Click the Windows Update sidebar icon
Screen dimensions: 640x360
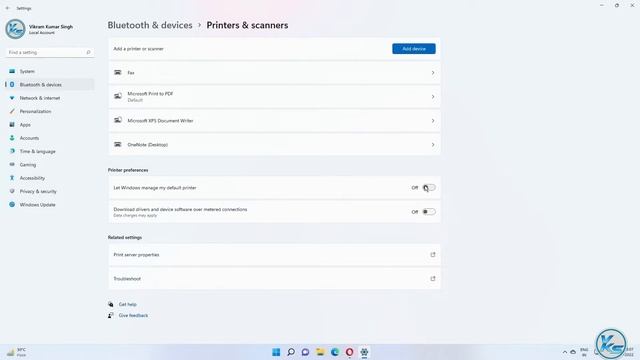pos(12,204)
